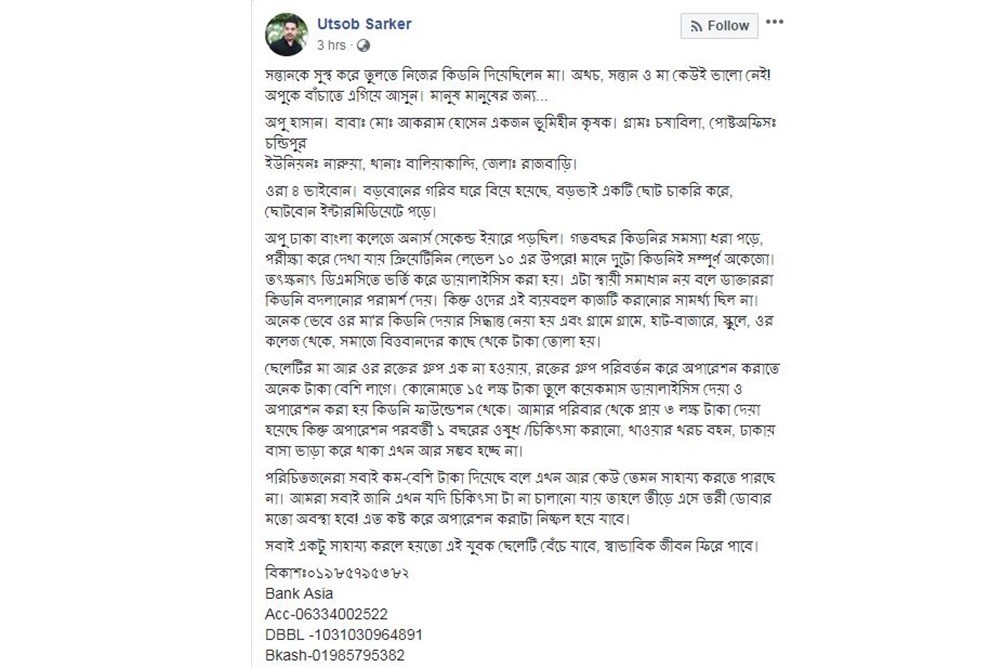The image size is (1000, 667).
Task: Click the DBBL -1031030964891 line
Action: tap(344, 635)
